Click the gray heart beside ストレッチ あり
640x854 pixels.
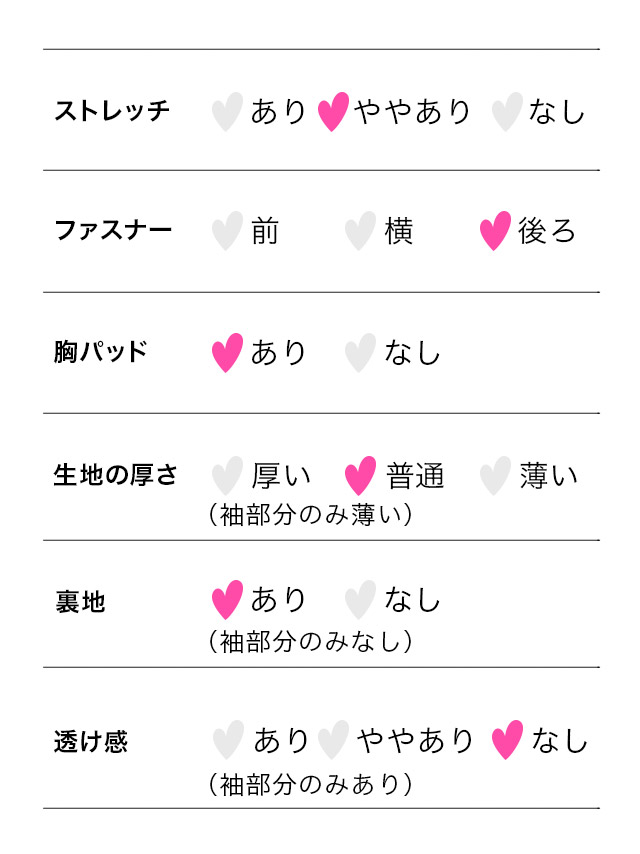click(228, 112)
